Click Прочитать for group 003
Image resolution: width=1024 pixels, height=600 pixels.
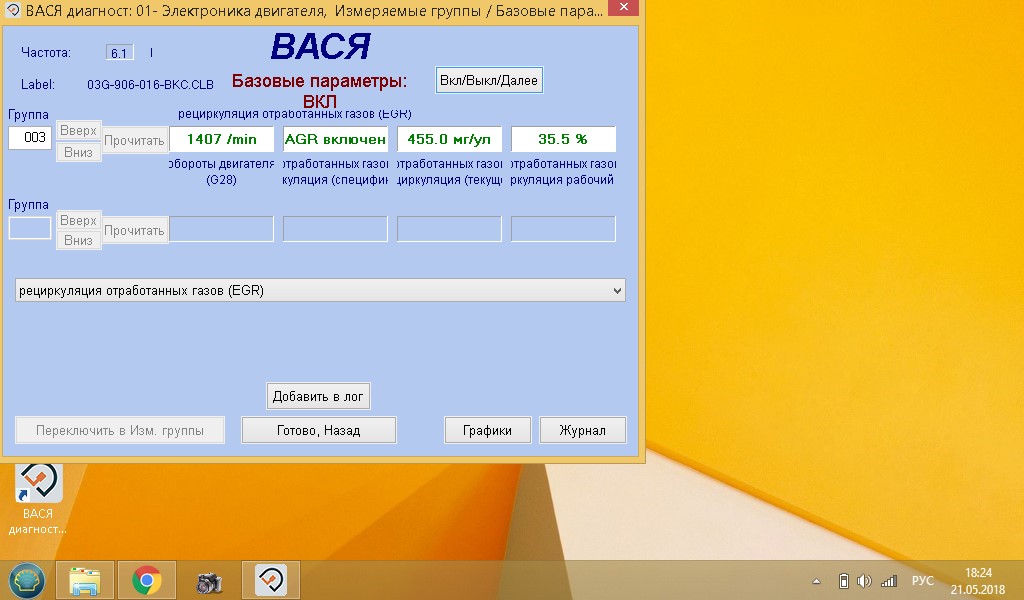[x=135, y=140]
